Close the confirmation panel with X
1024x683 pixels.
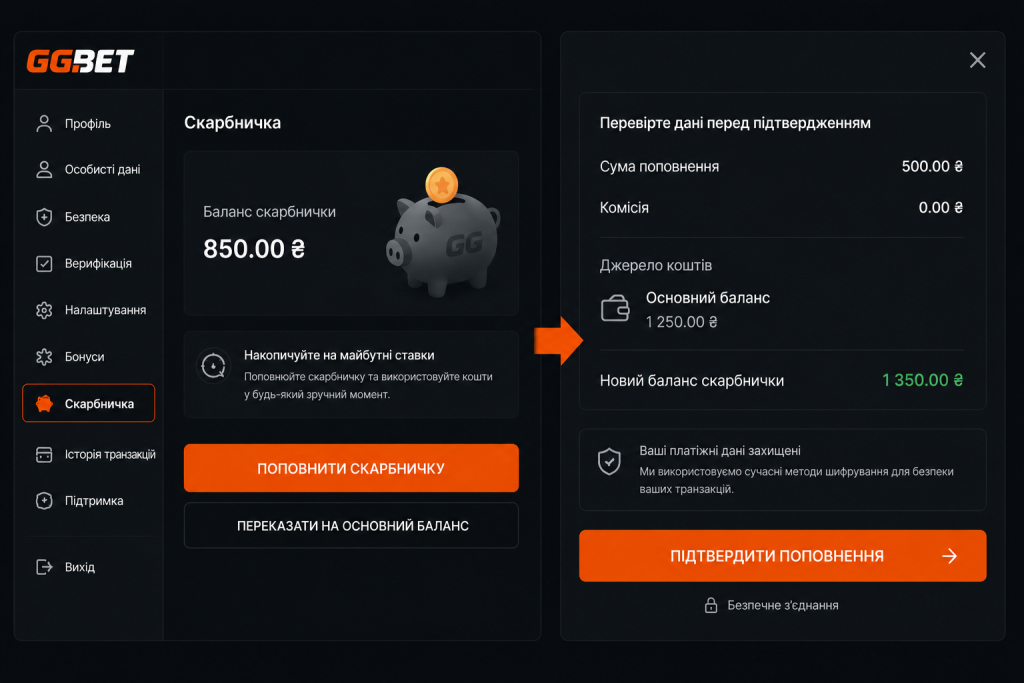(978, 60)
